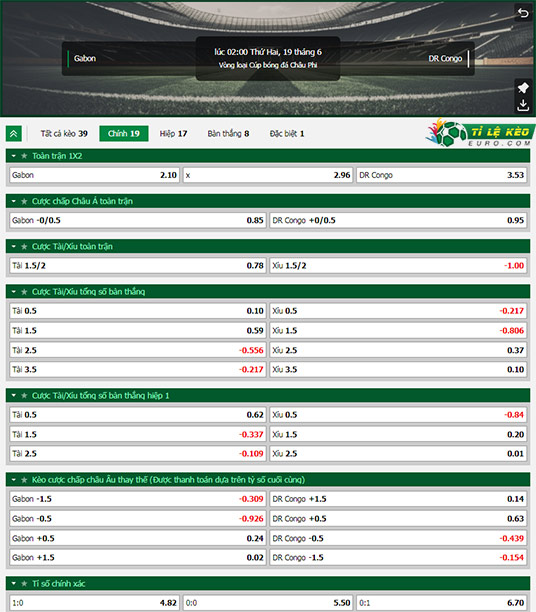Switch to the Hiệp 17 tab
Viewport: 536px width, 612px height.
pos(173,134)
